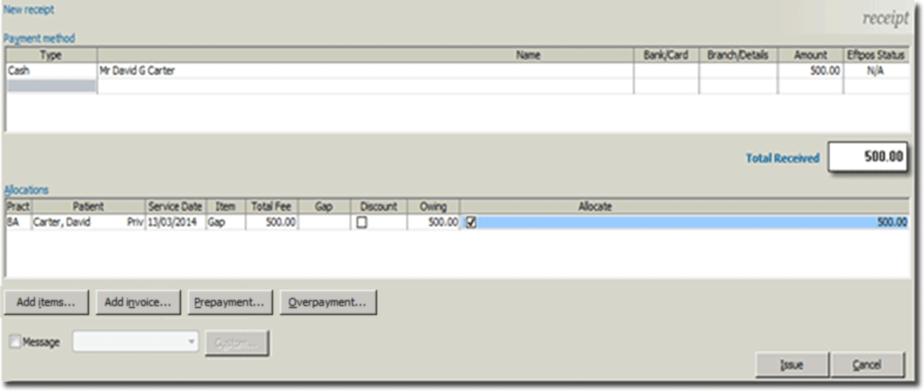924x391 pixels.
Task: Click the Total Received 500.00 field
Action: coord(867,157)
